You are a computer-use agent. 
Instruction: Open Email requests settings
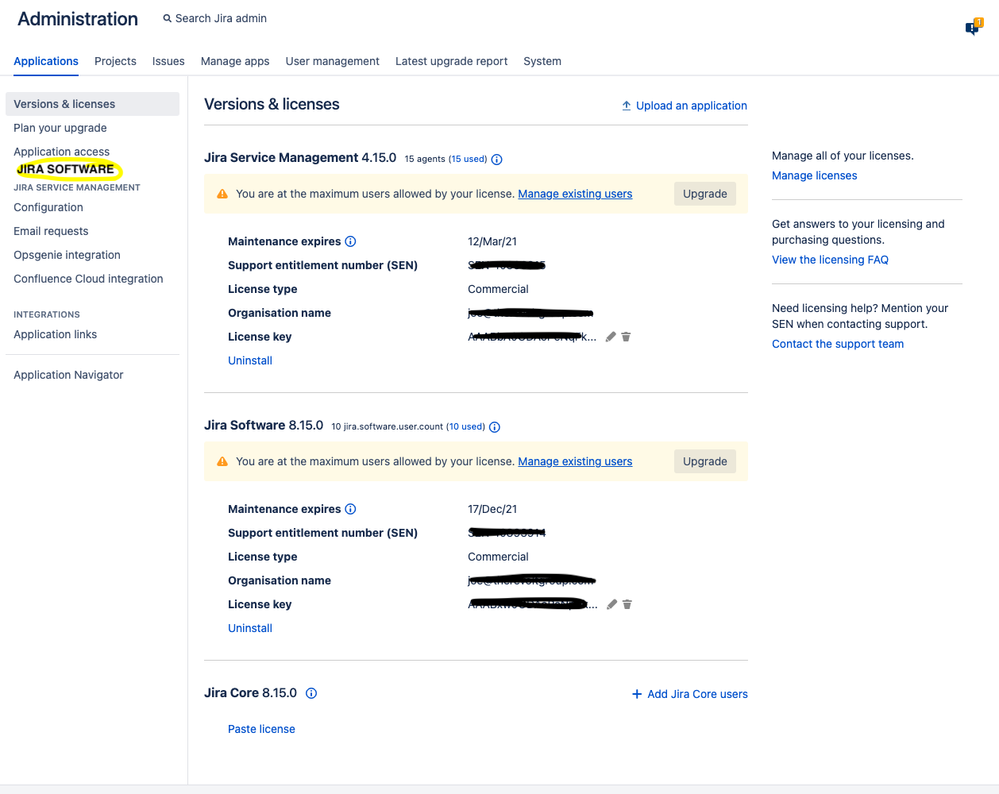pos(51,231)
